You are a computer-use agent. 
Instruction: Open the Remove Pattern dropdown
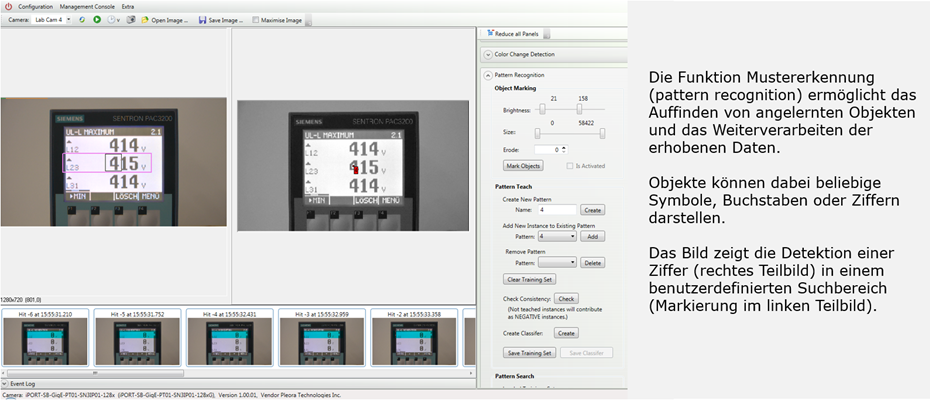(557, 263)
